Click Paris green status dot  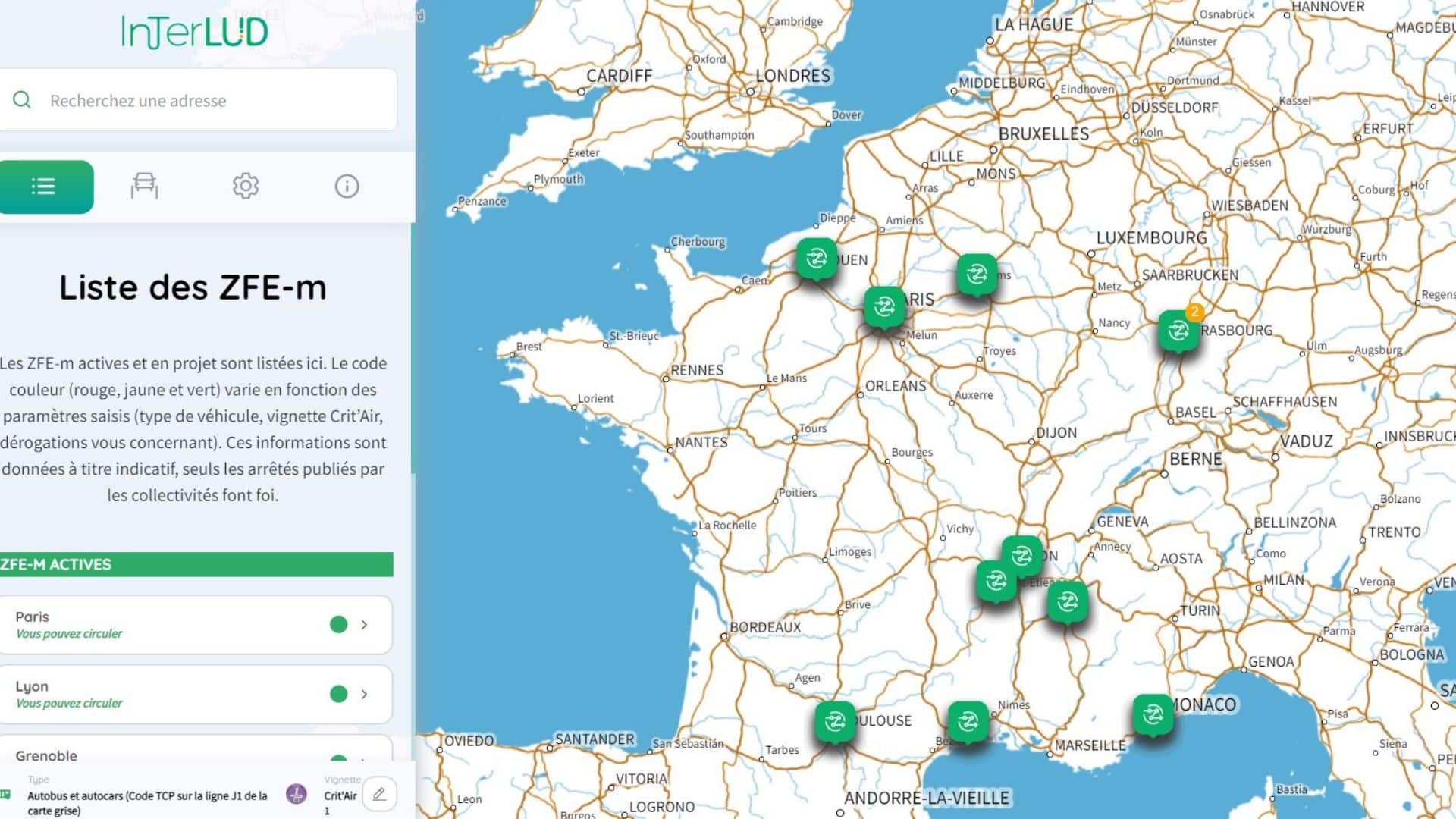tap(338, 625)
